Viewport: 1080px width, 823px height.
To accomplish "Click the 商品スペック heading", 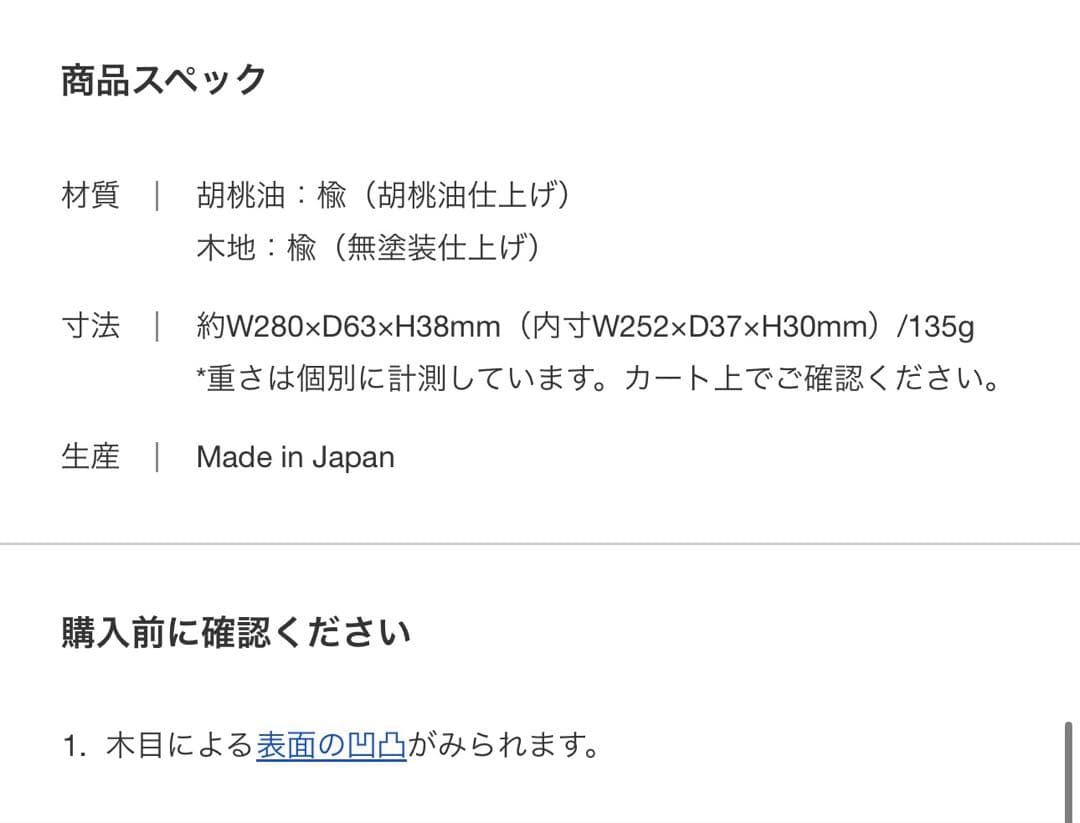I will tap(164, 80).
